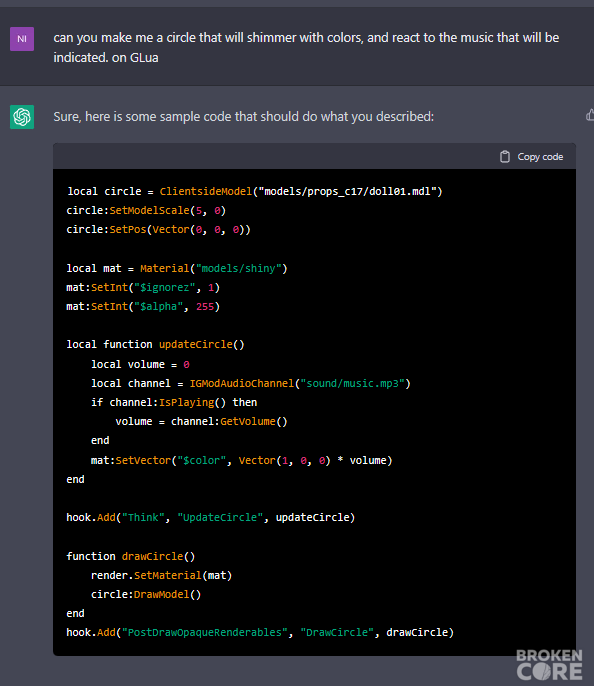Image resolution: width=594 pixels, height=686 pixels.
Task: Click the clipboard icon beside Copy code
Action: tap(505, 157)
